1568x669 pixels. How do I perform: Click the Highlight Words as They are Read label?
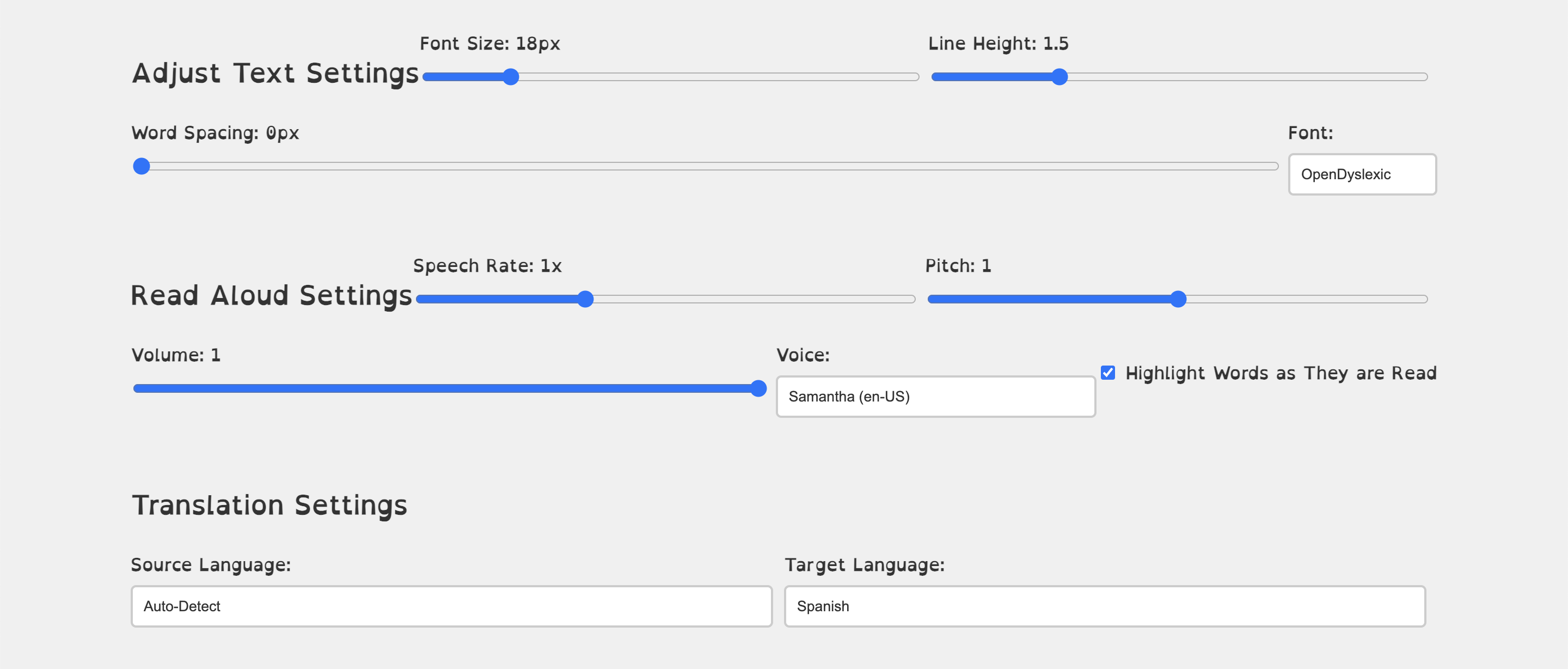pyautogui.click(x=1280, y=373)
